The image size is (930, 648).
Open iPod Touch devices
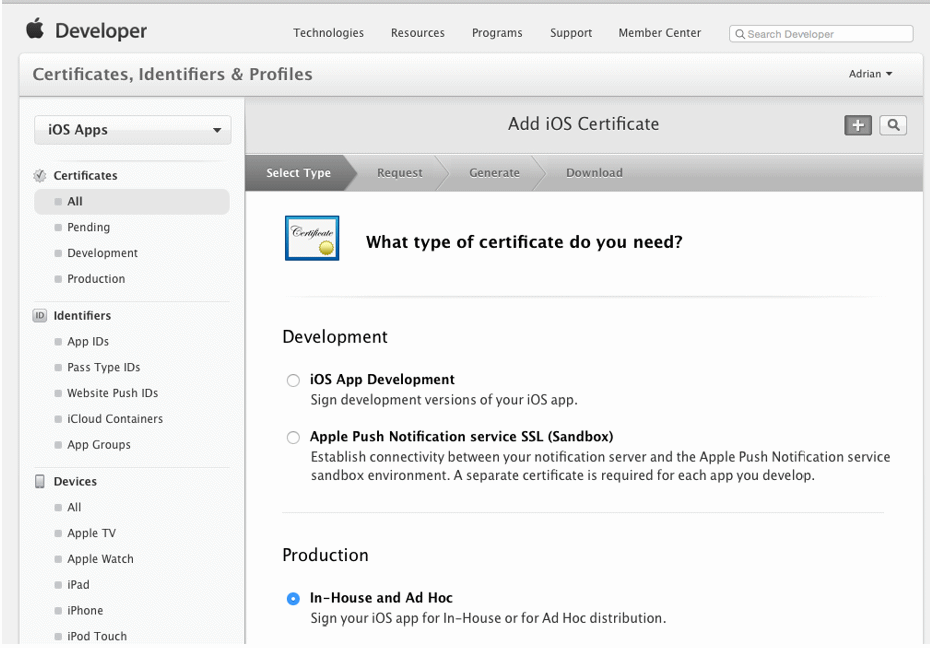[97, 636]
